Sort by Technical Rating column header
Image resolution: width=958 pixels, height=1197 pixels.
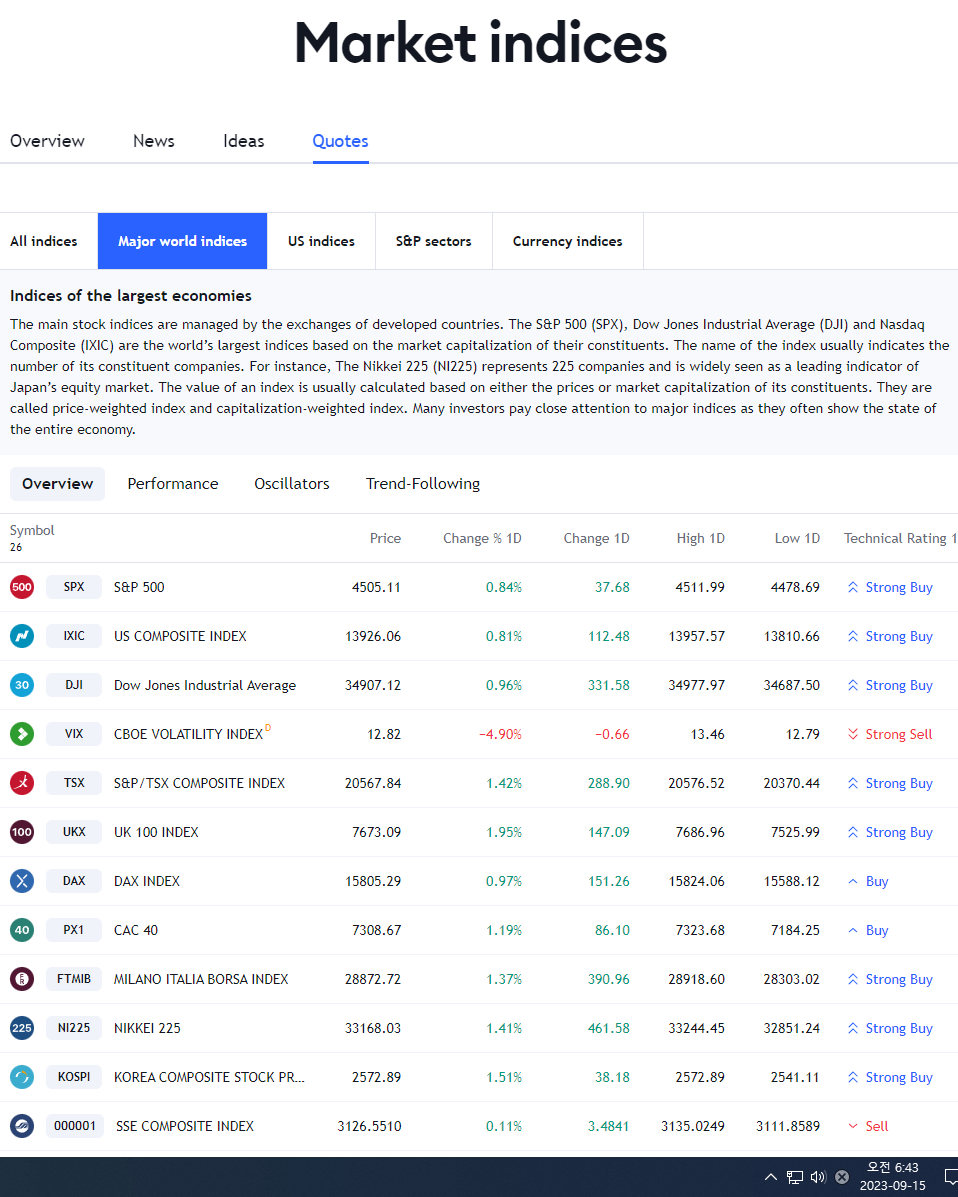click(899, 538)
